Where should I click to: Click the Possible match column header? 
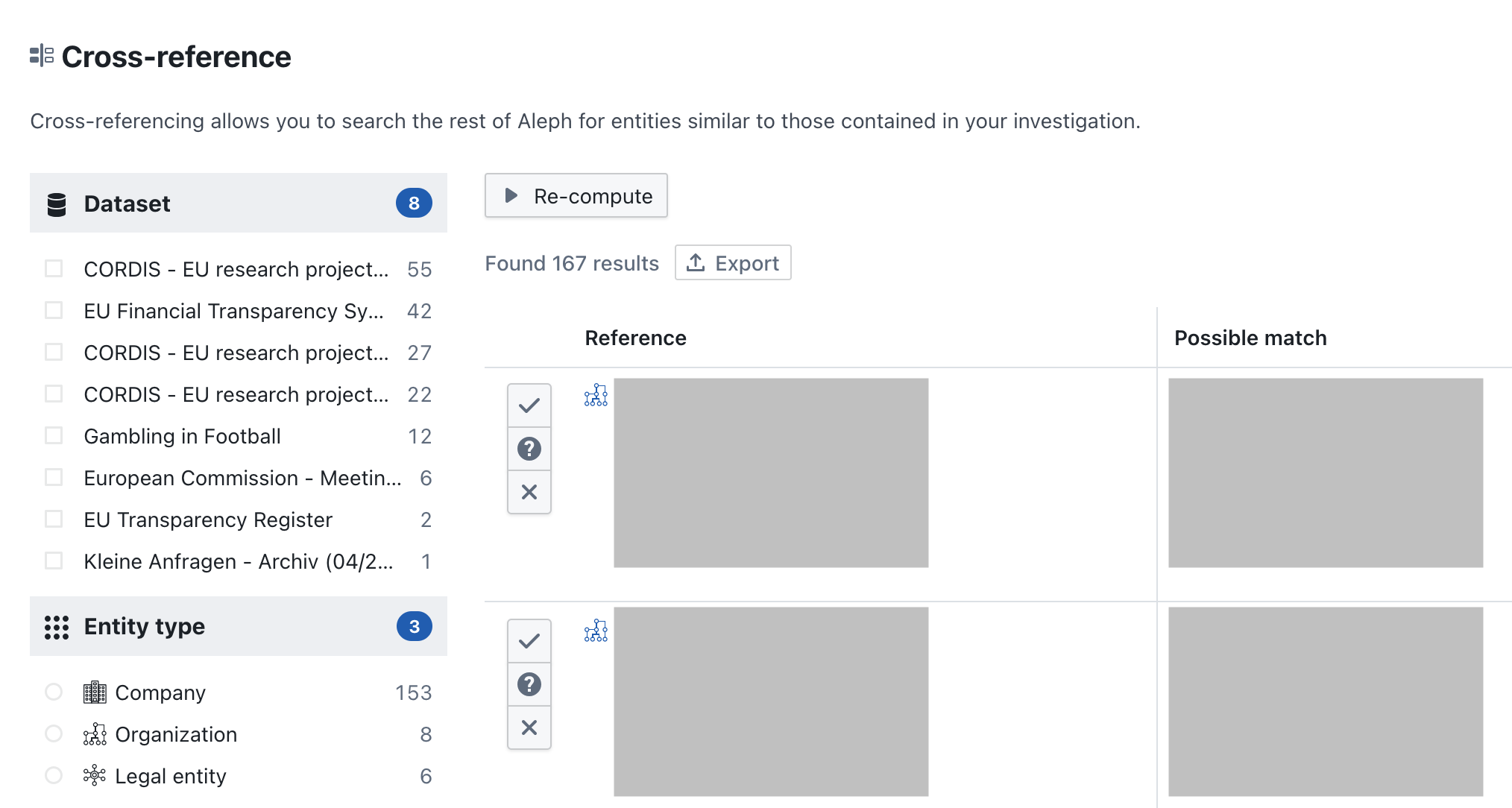[1250, 338]
